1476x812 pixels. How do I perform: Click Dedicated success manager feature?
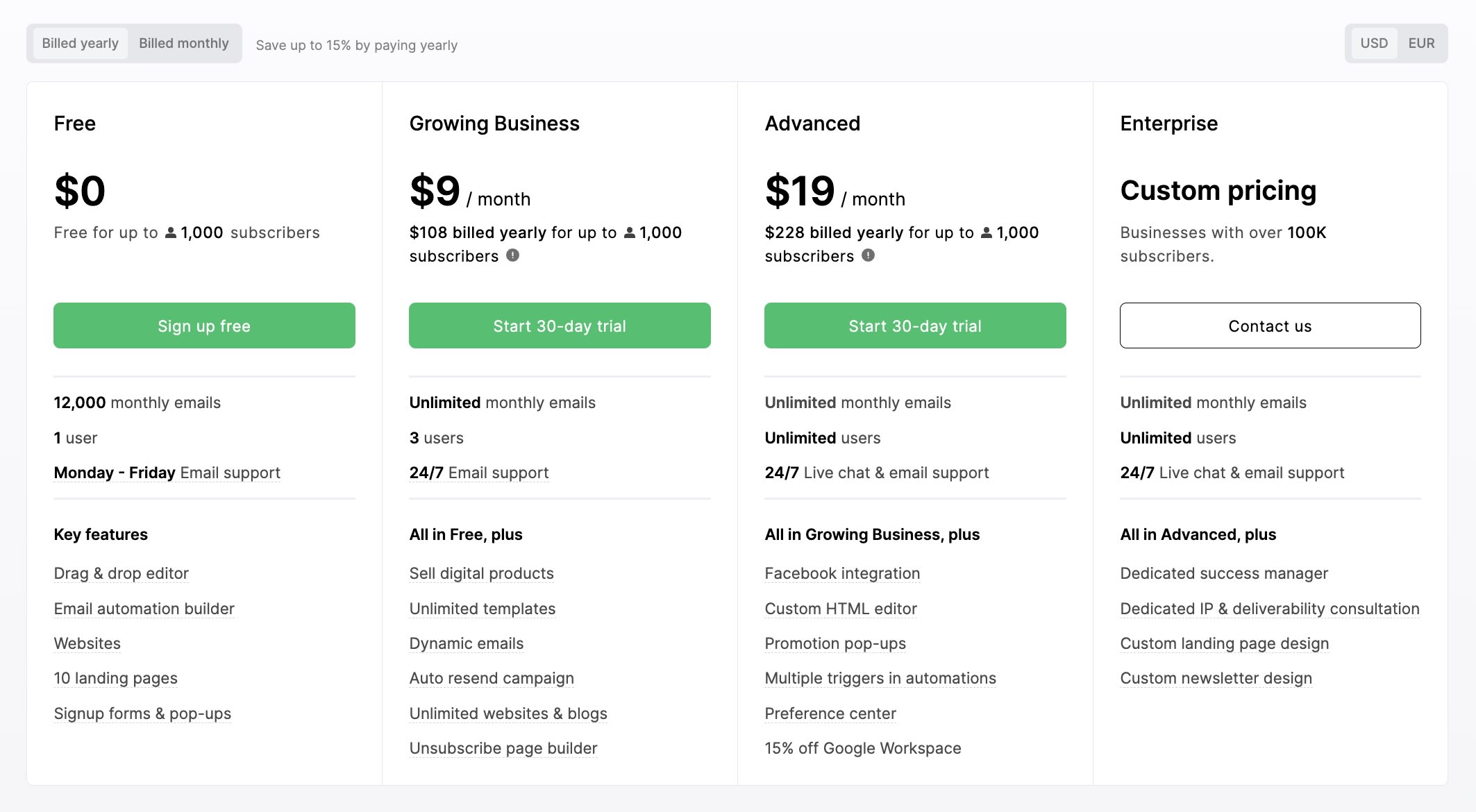pyautogui.click(x=1224, y=573)
